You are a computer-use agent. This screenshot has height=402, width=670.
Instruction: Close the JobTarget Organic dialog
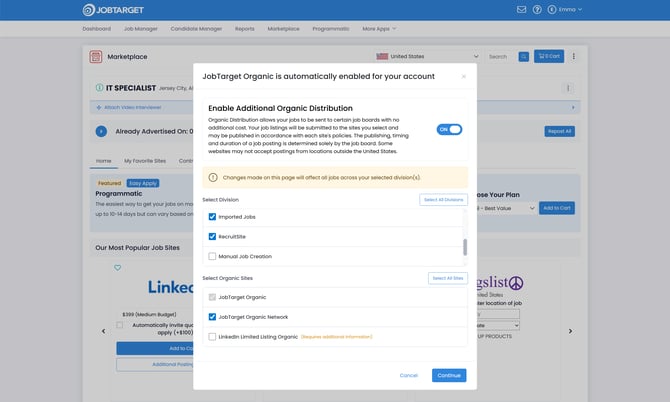click(463, 76)
